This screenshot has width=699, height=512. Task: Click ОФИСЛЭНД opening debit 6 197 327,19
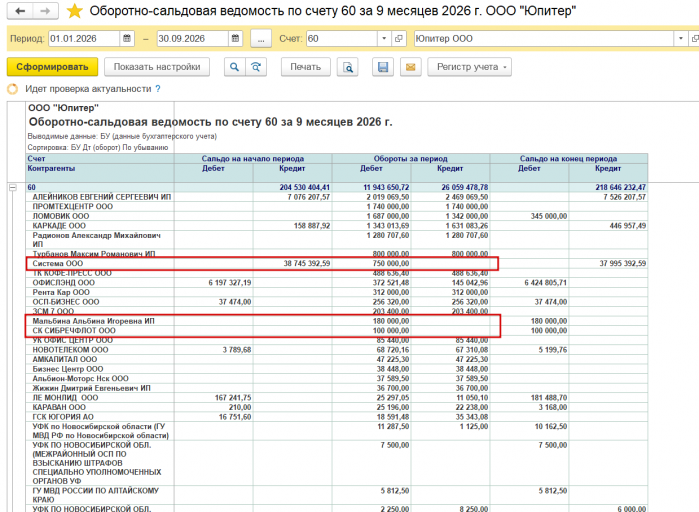[x=230, y=283]
